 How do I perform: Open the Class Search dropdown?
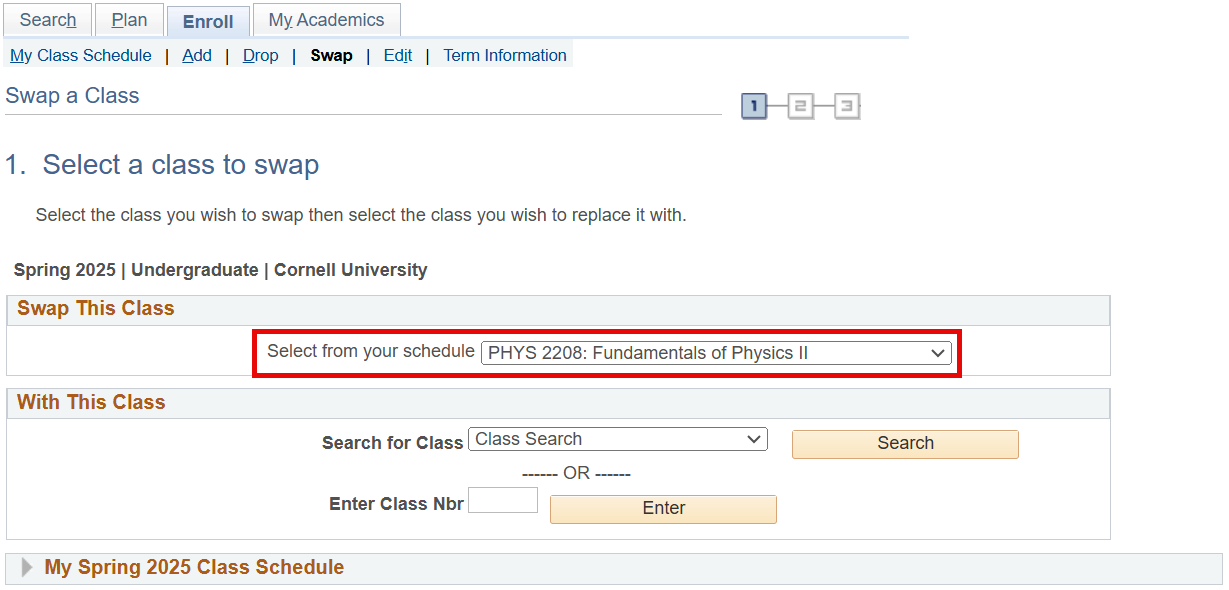point(618,439)
